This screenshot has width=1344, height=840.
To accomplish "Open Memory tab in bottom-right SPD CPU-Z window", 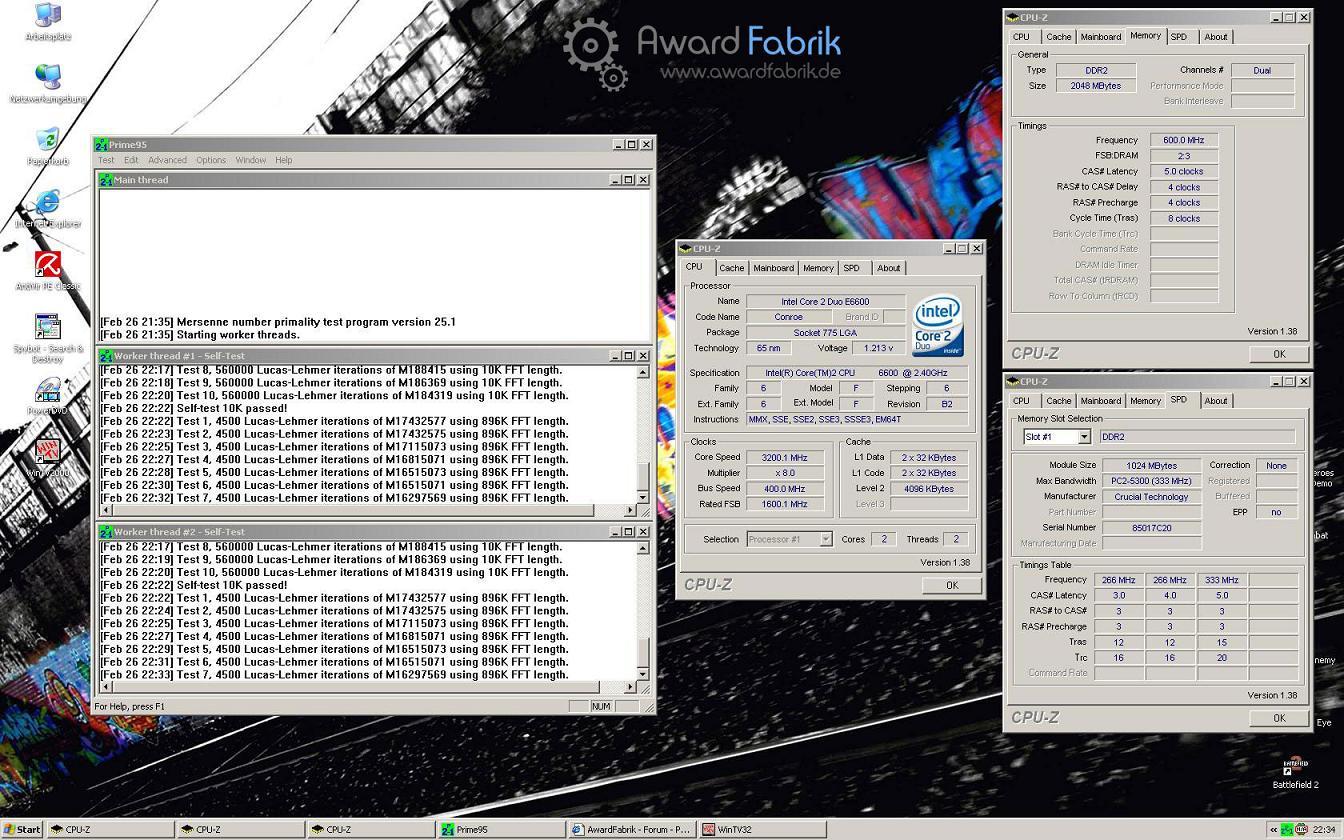I will 1145,401.
